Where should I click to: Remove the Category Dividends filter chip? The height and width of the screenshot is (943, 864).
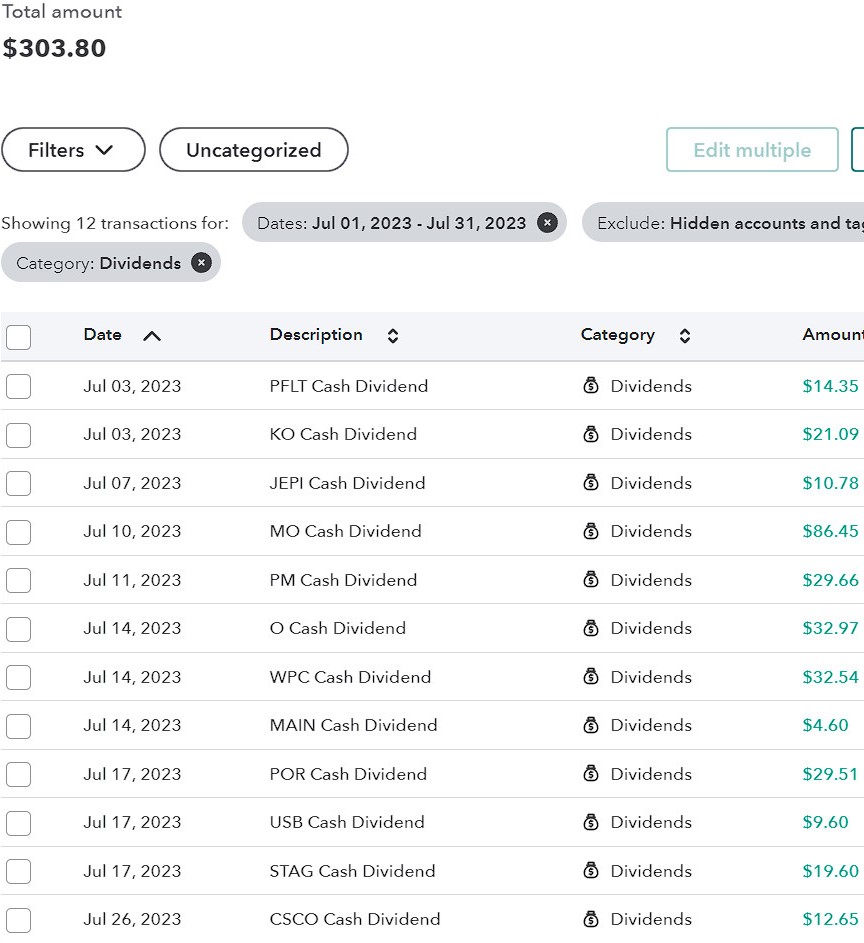[201, 263]
